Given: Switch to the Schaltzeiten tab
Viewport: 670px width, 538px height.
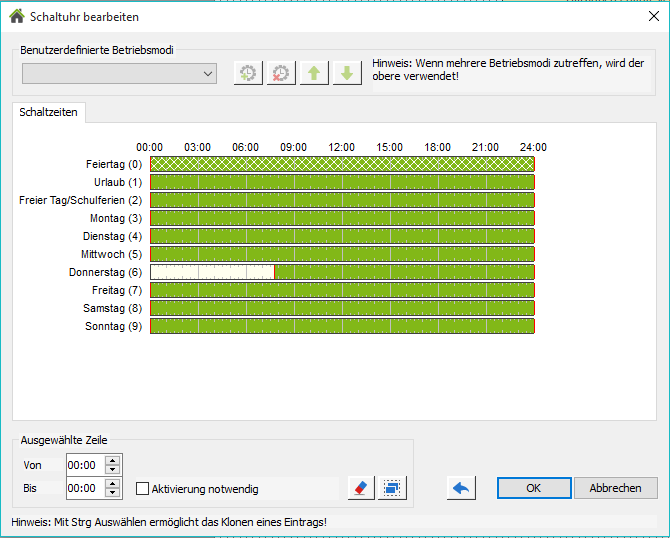Looking at the screenshot, I should pyautogui.click(x=48, y=112).
